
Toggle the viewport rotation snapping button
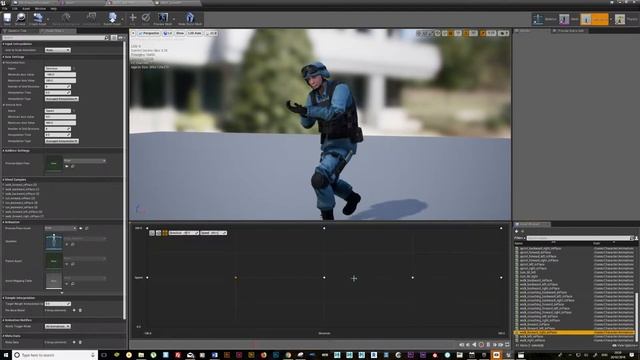[466, 33]
